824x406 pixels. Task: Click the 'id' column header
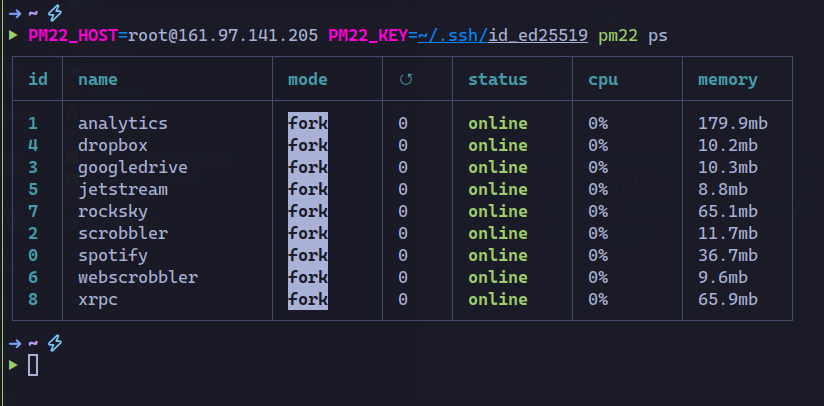click(38, 80)
